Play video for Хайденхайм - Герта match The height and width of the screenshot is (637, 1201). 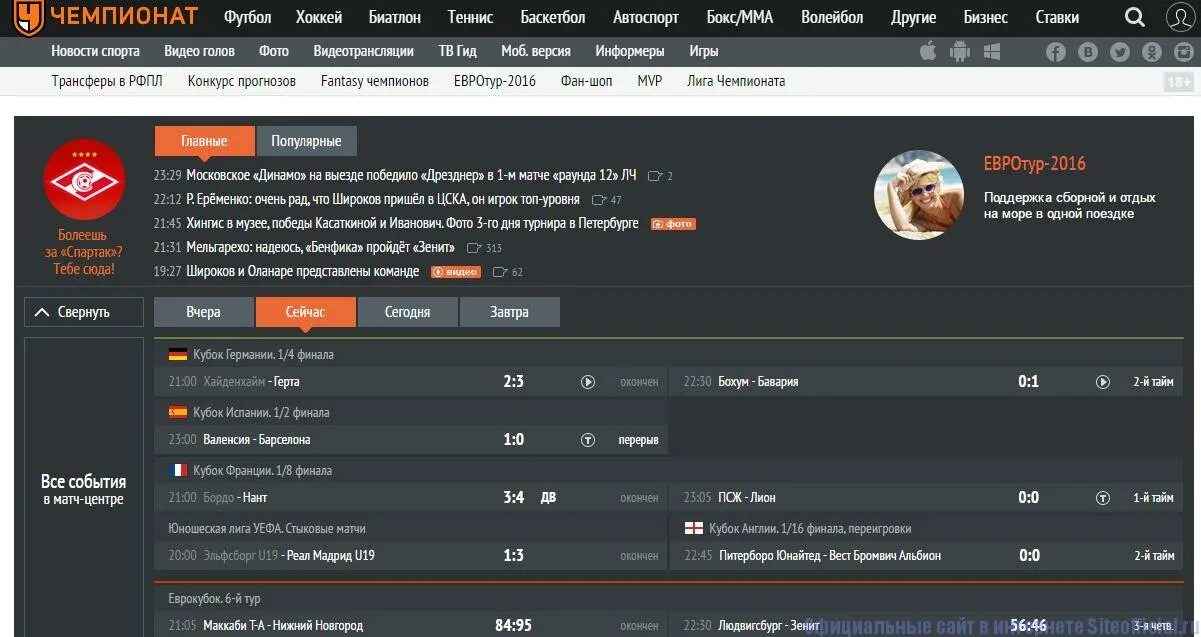(x=588, y=382)
